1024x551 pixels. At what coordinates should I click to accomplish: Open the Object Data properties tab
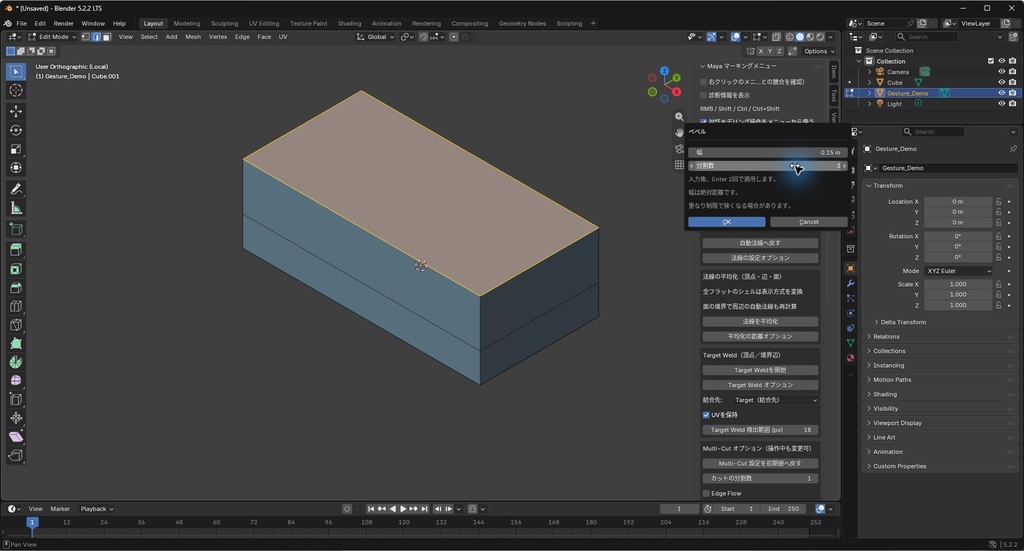pos(850,343)
